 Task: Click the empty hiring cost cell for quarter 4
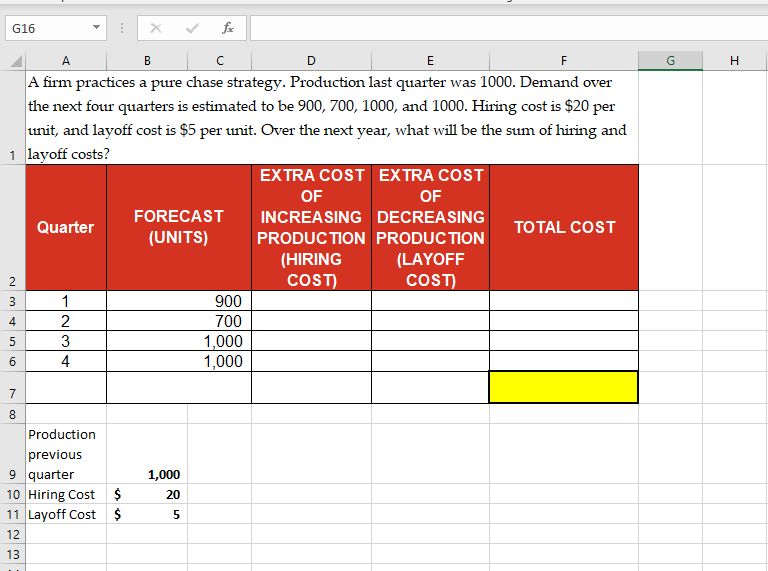312,361
